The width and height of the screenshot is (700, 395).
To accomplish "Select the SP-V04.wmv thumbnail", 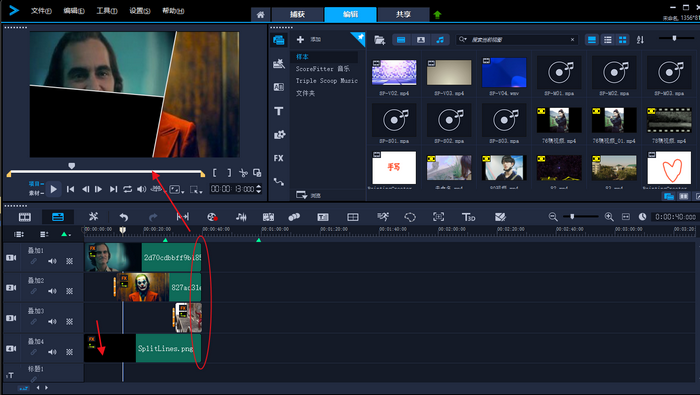I will coord(504,72).
